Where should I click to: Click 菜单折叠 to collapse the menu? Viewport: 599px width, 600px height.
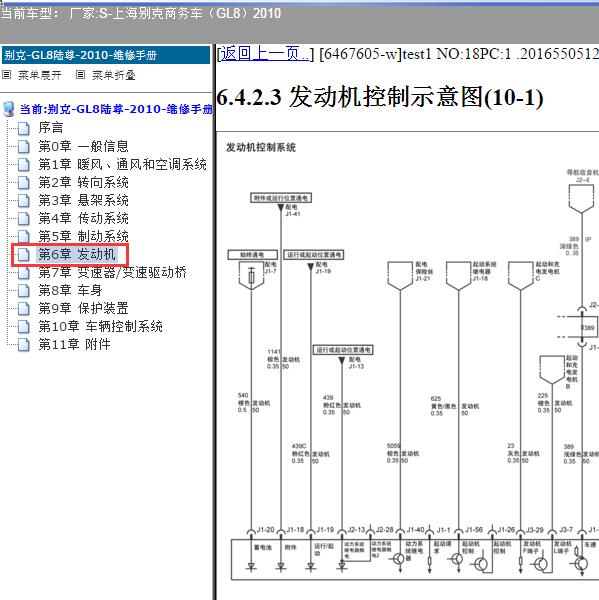click(114, 75)
